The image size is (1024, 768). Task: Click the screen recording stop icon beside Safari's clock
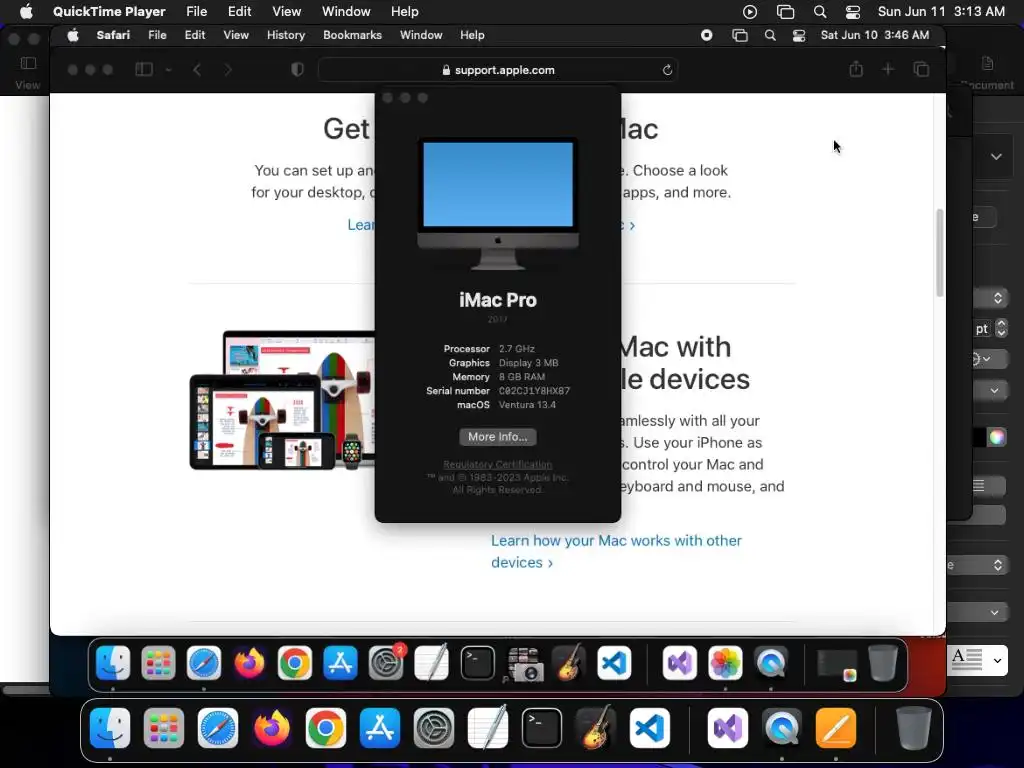[x=707, y=35]
